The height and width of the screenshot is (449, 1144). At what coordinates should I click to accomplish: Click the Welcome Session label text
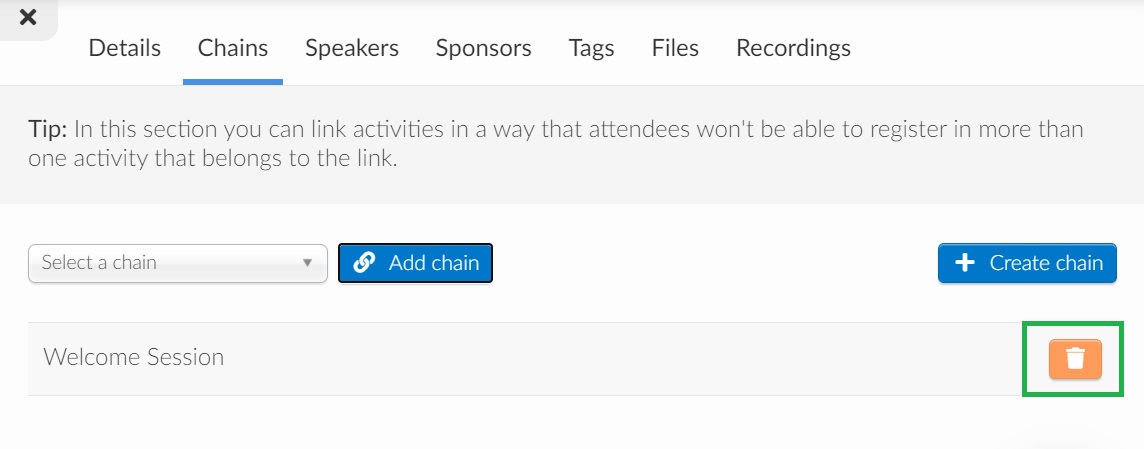[134, 357]
